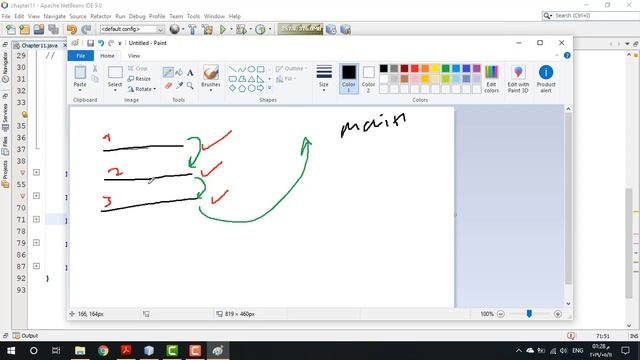
Task: Click NetBeans Undo toolbar icon
Action: click(x=72, y=29)
